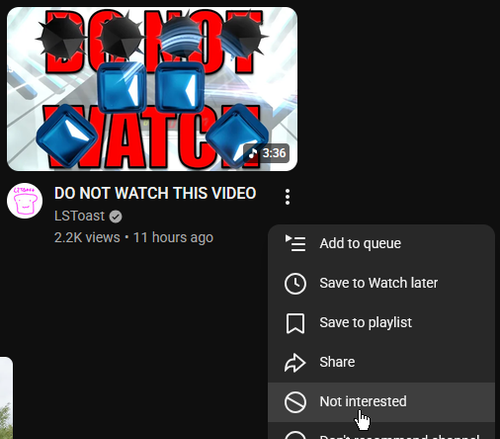Image resolution: width=500 pixels, height=439 pixels.
Task: Go to the LSToast channel name link
Action: (79, 216)
